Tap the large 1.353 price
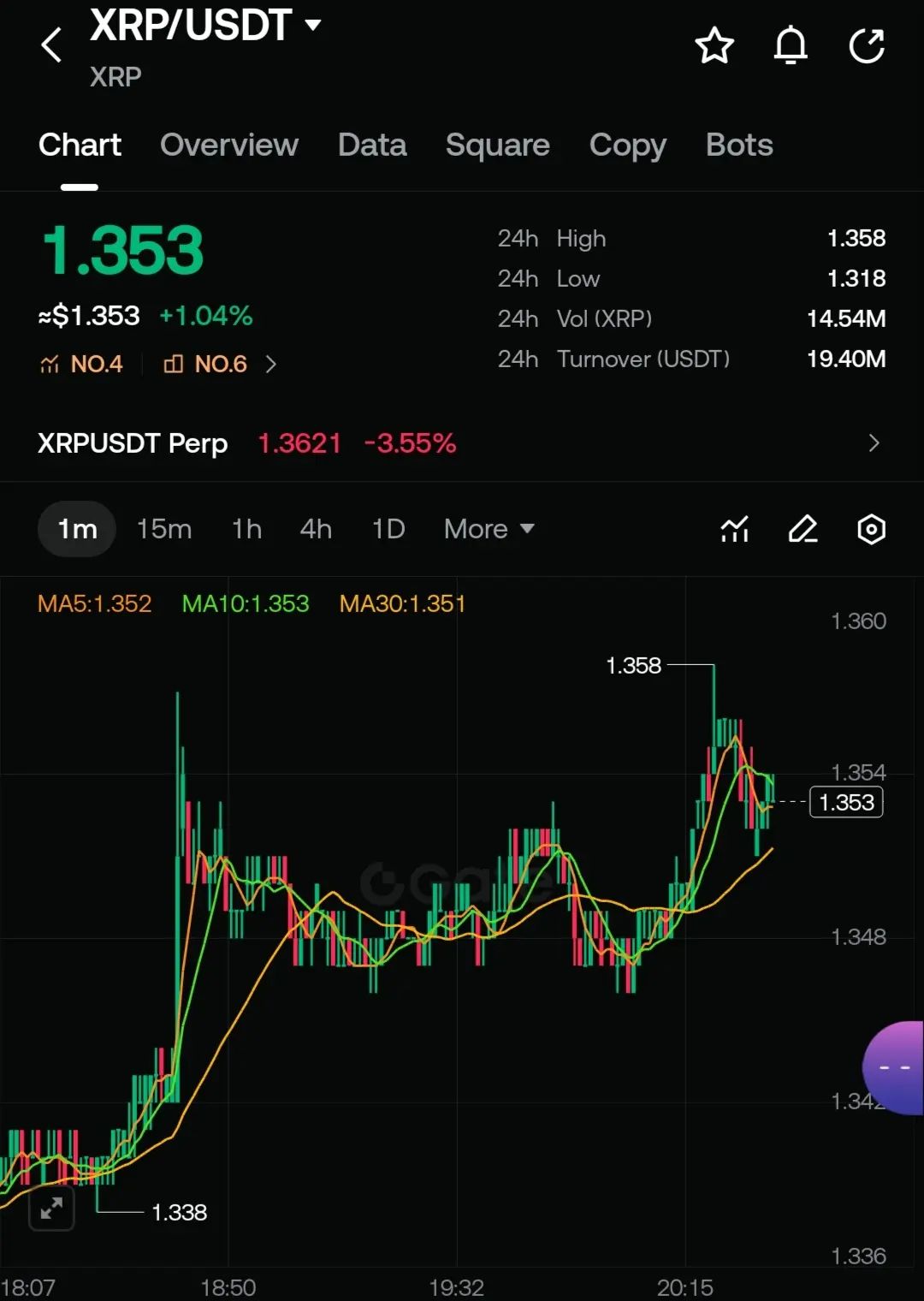924x1301 pixels. pyautogui.click(x=123, y=251)
